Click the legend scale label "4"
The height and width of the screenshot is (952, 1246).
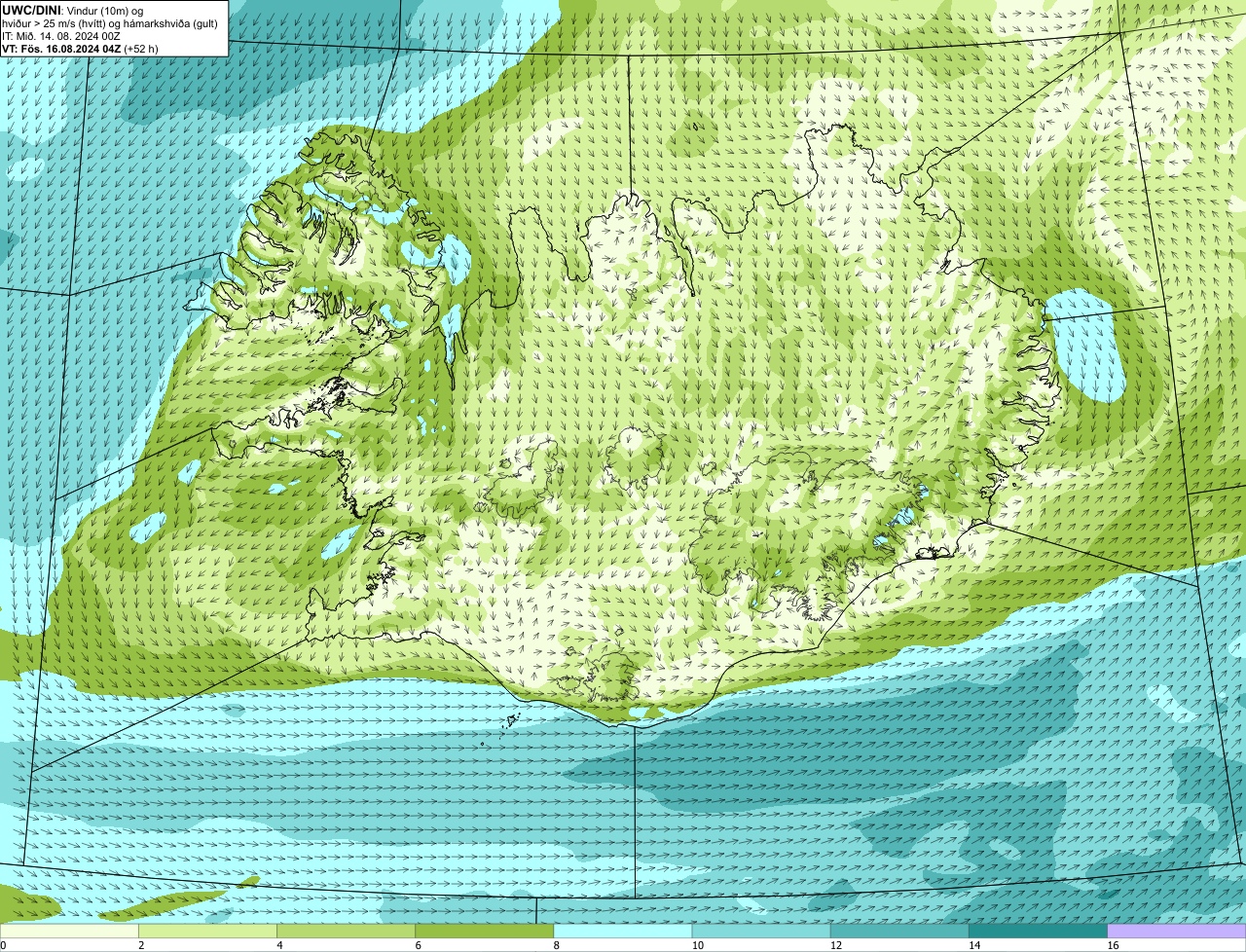[x=279, y=945]
